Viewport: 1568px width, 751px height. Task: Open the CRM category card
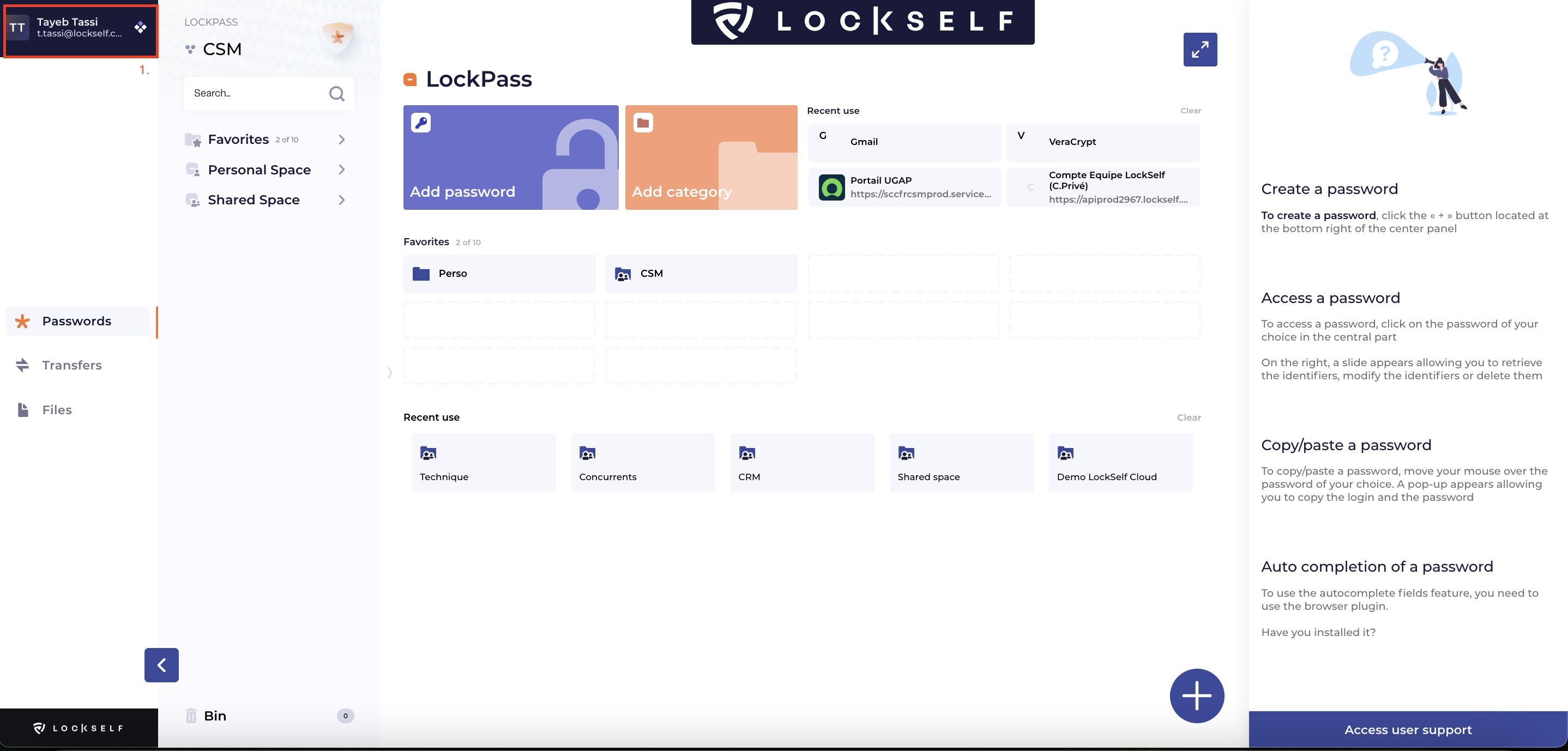[x=802, y=463]
